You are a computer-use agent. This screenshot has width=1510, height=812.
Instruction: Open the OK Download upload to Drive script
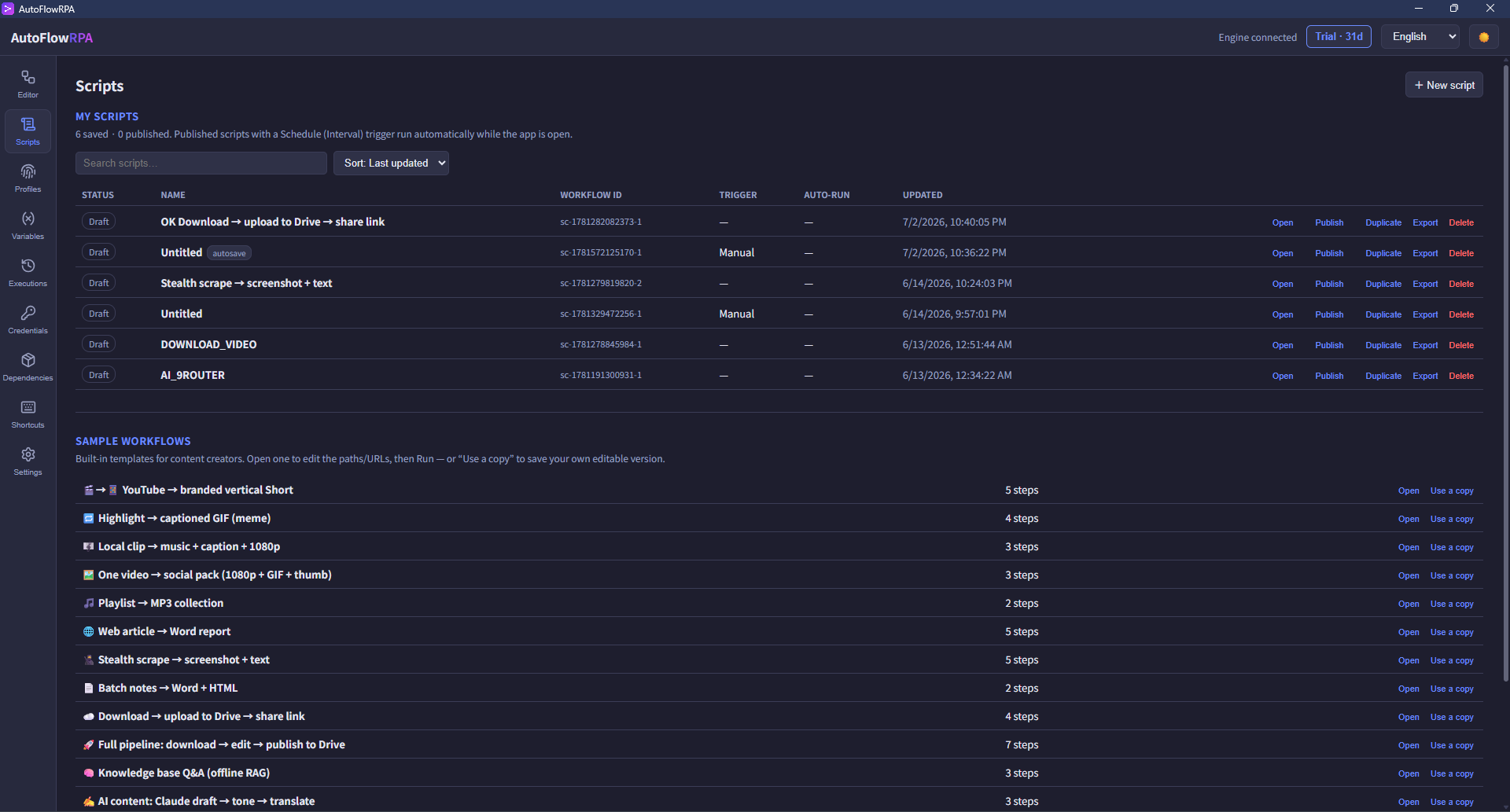[x=1283, y=222]
